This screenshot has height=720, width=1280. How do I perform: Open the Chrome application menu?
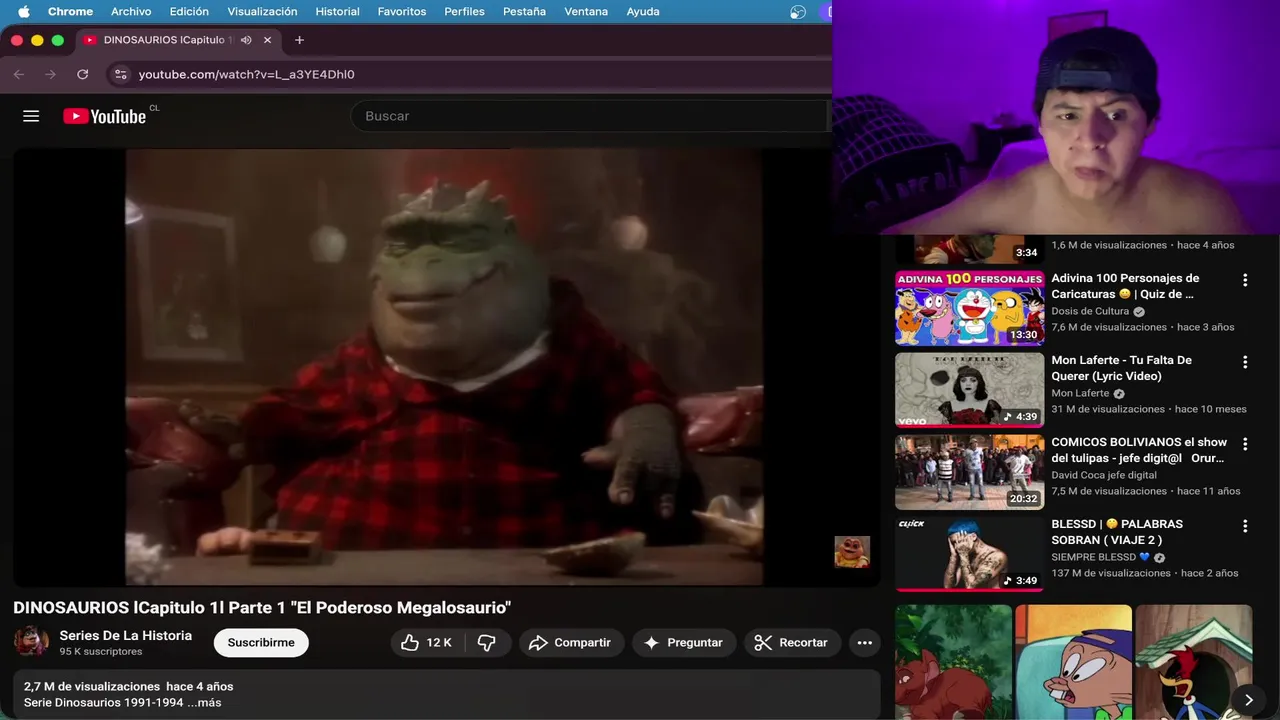coord(70,12)
